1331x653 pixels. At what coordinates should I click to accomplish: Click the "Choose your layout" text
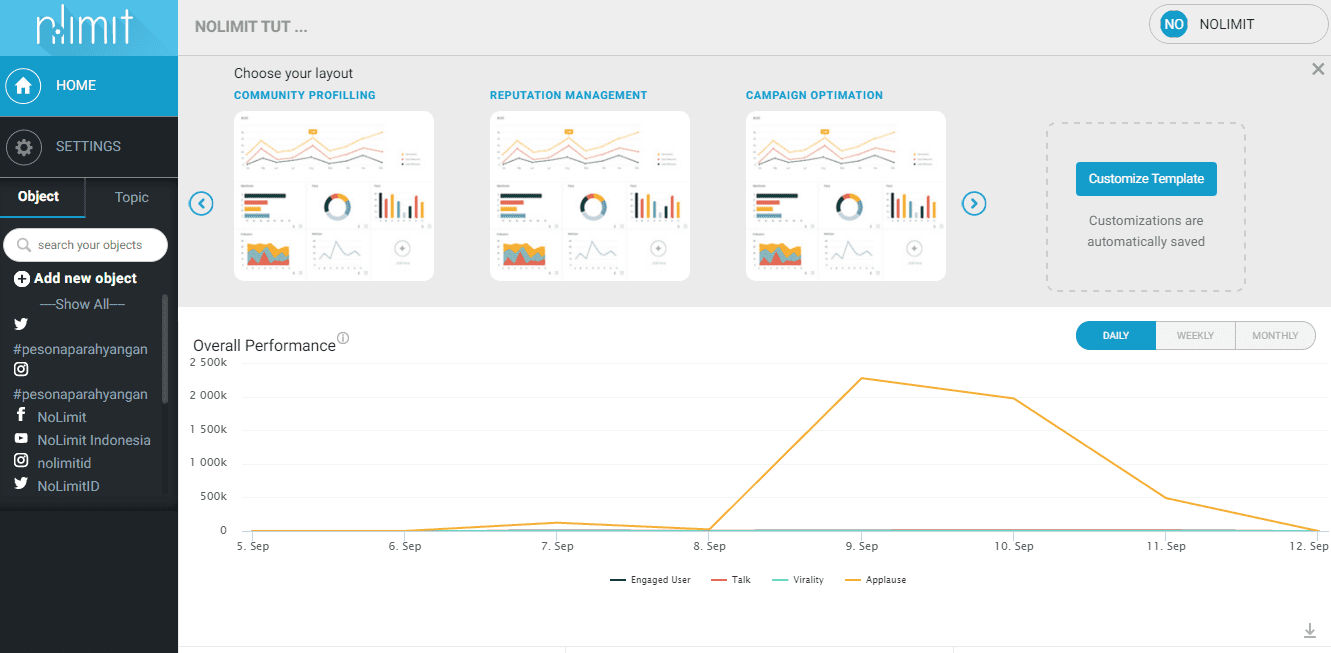click(x=293, y=74)
